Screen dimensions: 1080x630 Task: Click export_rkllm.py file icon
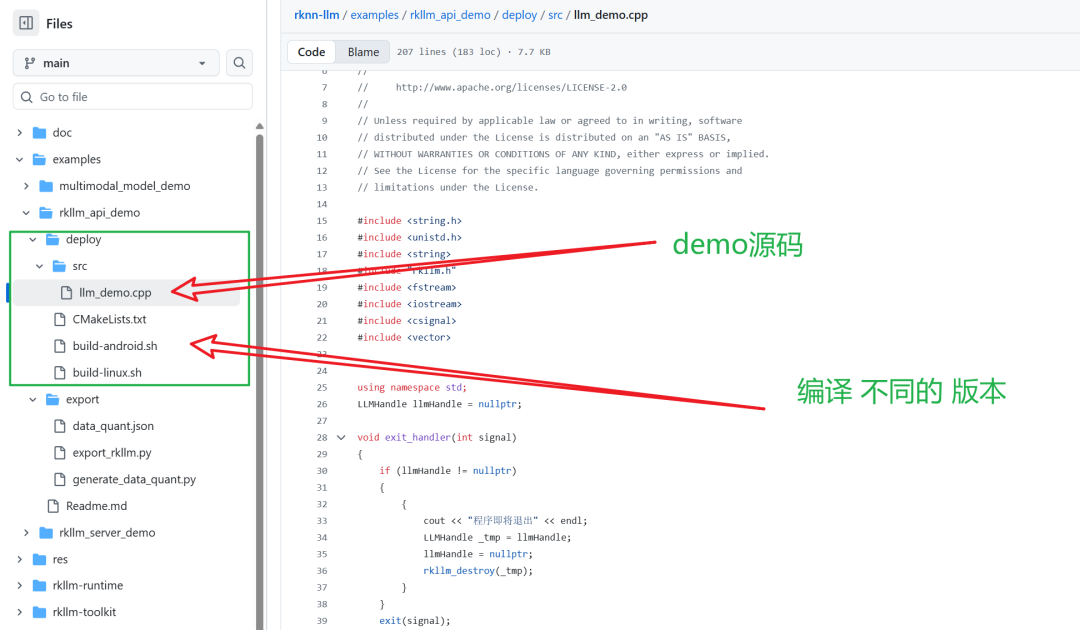(x=60, y=452)
